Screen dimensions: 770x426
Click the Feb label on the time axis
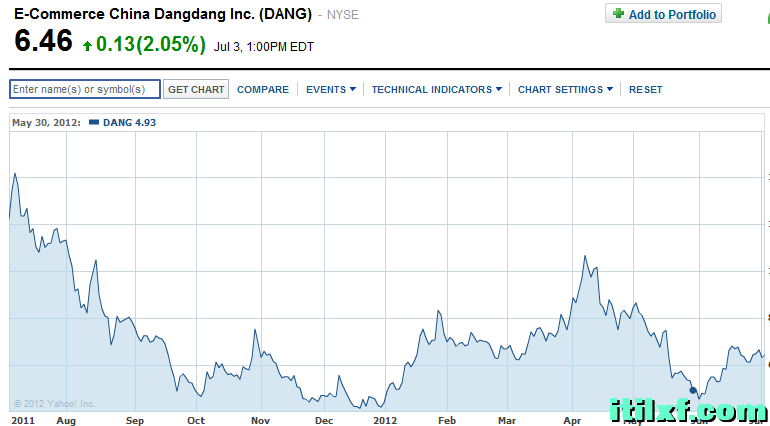pos(447,421)
